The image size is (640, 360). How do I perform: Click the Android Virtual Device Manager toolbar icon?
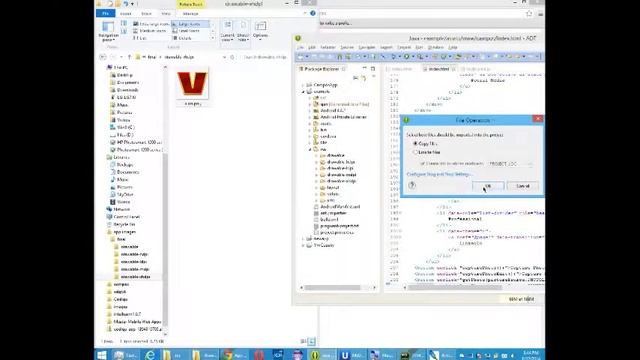[348, 57]
